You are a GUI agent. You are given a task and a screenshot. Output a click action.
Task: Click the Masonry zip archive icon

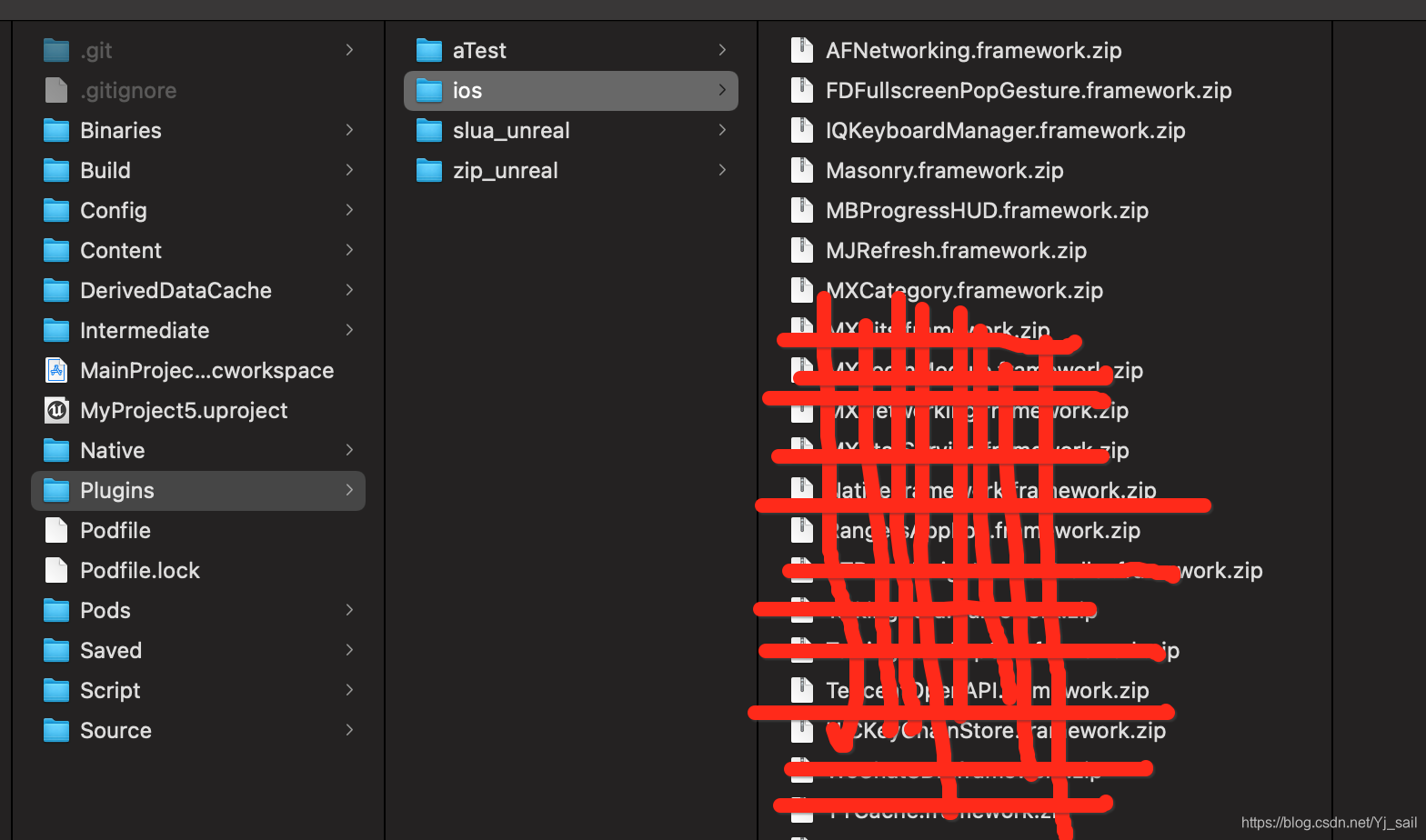(802, 170)
